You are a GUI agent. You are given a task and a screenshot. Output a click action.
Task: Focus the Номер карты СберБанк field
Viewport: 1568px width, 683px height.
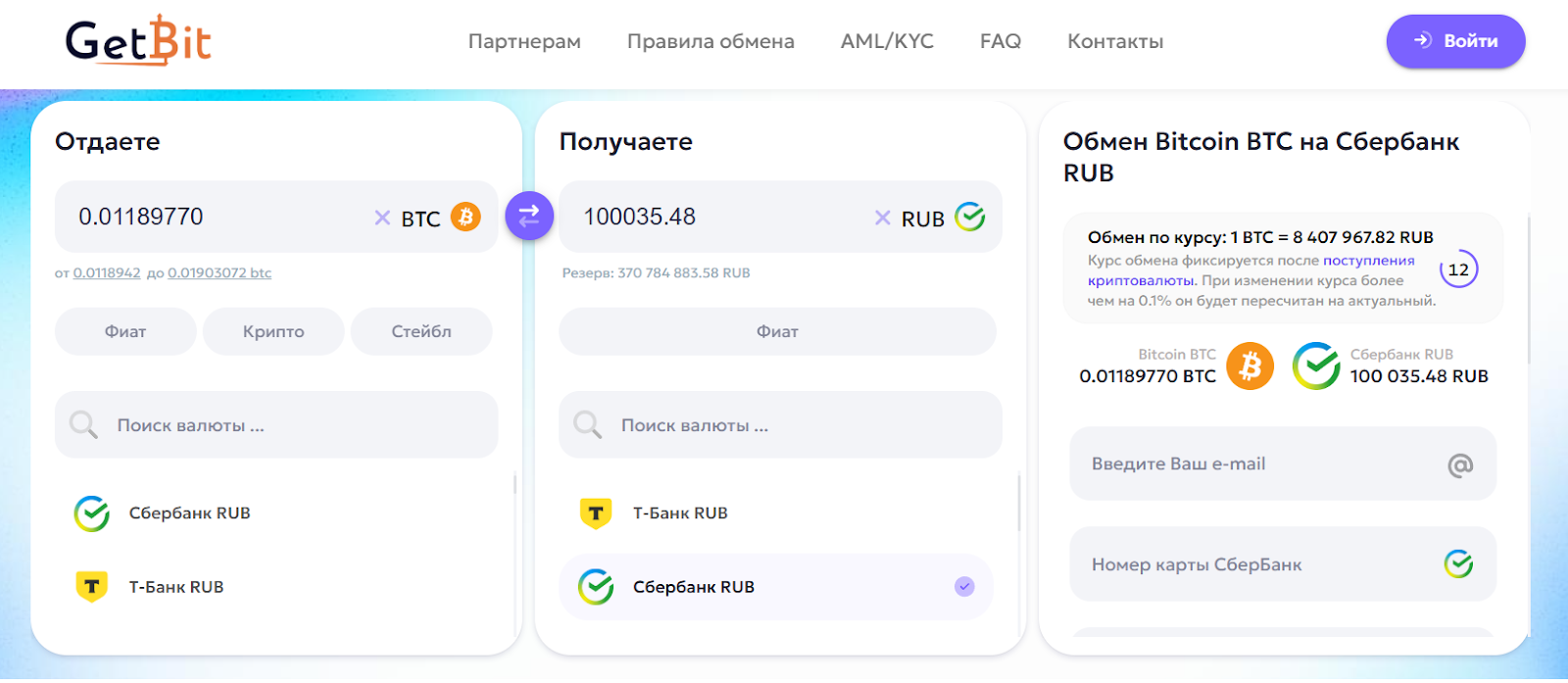[1283, 564]
